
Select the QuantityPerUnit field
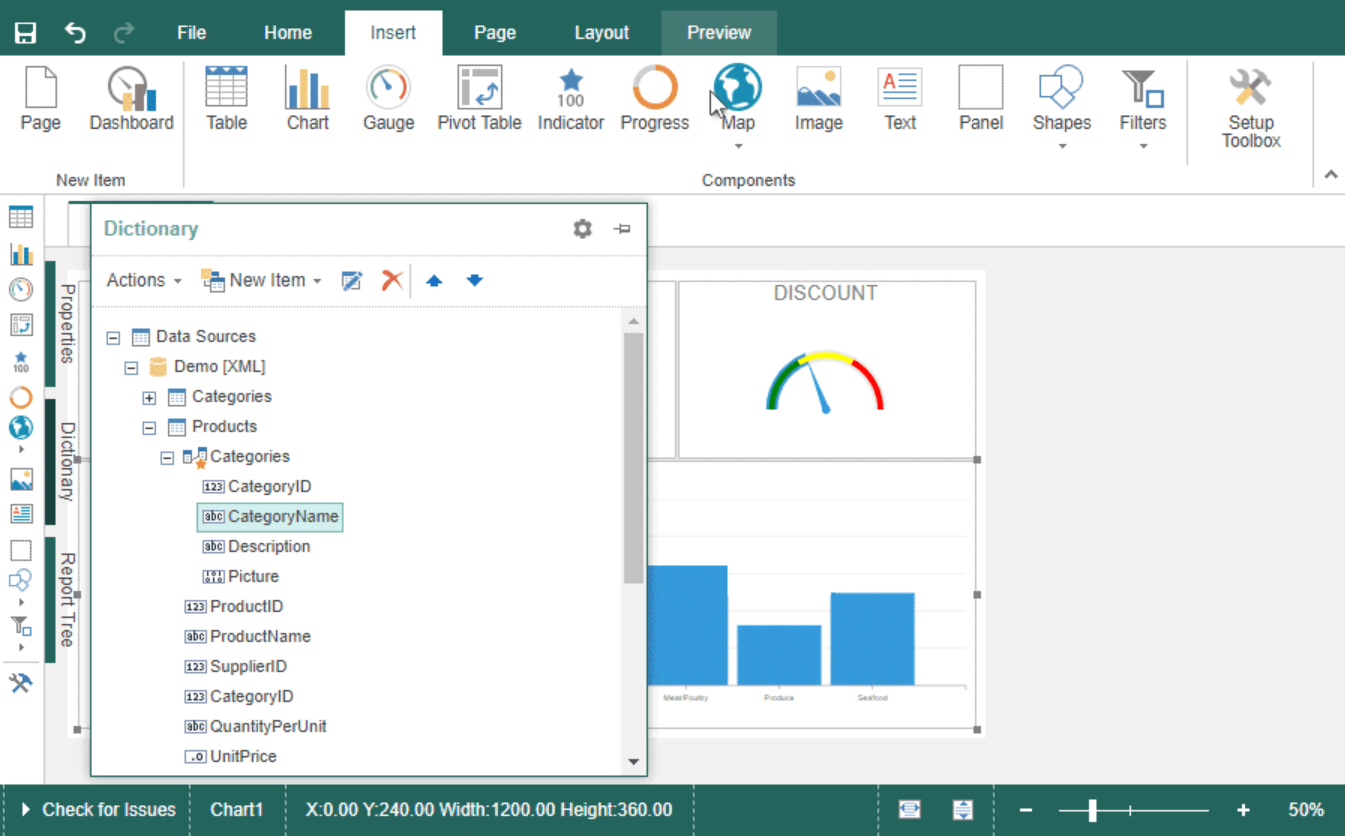(x=255, y=727)
